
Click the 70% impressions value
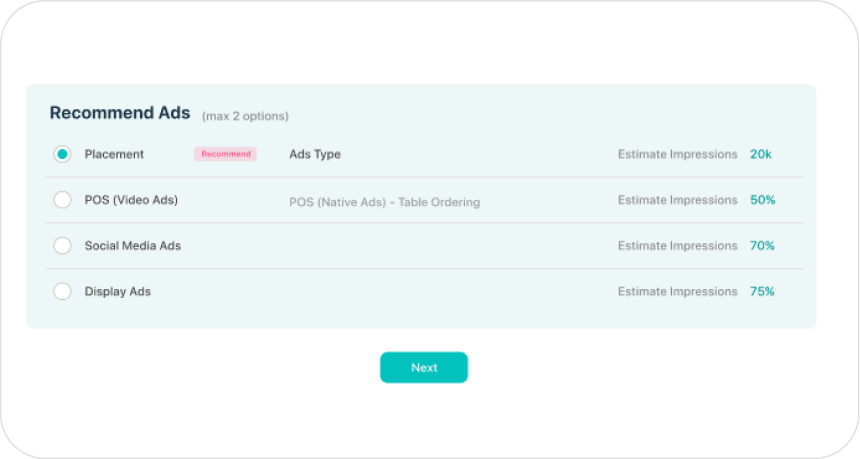[762, 246]
